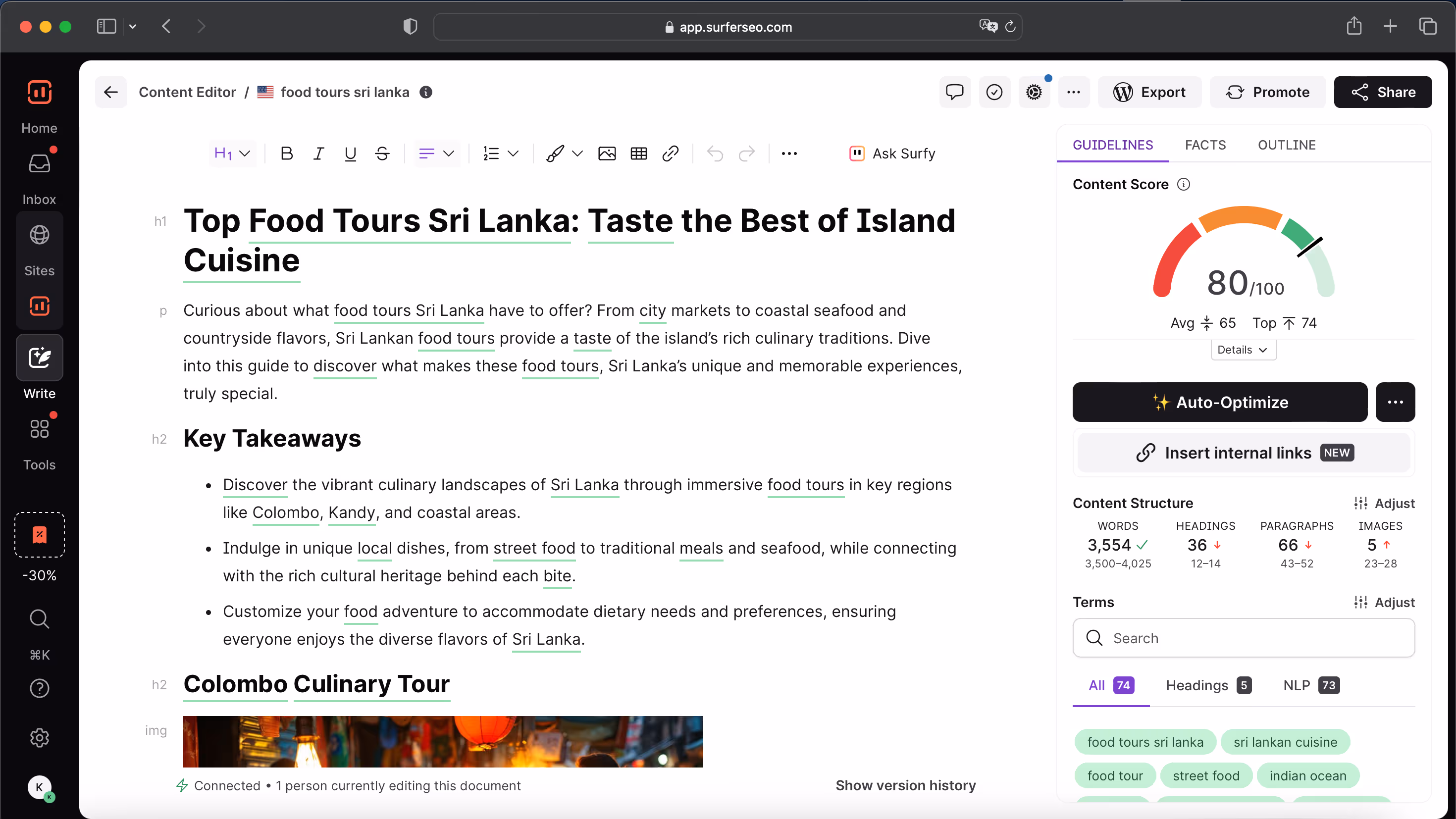Click the insert link toolbar icon
This screenshot has height=819, width=1456.
point(671,154)
